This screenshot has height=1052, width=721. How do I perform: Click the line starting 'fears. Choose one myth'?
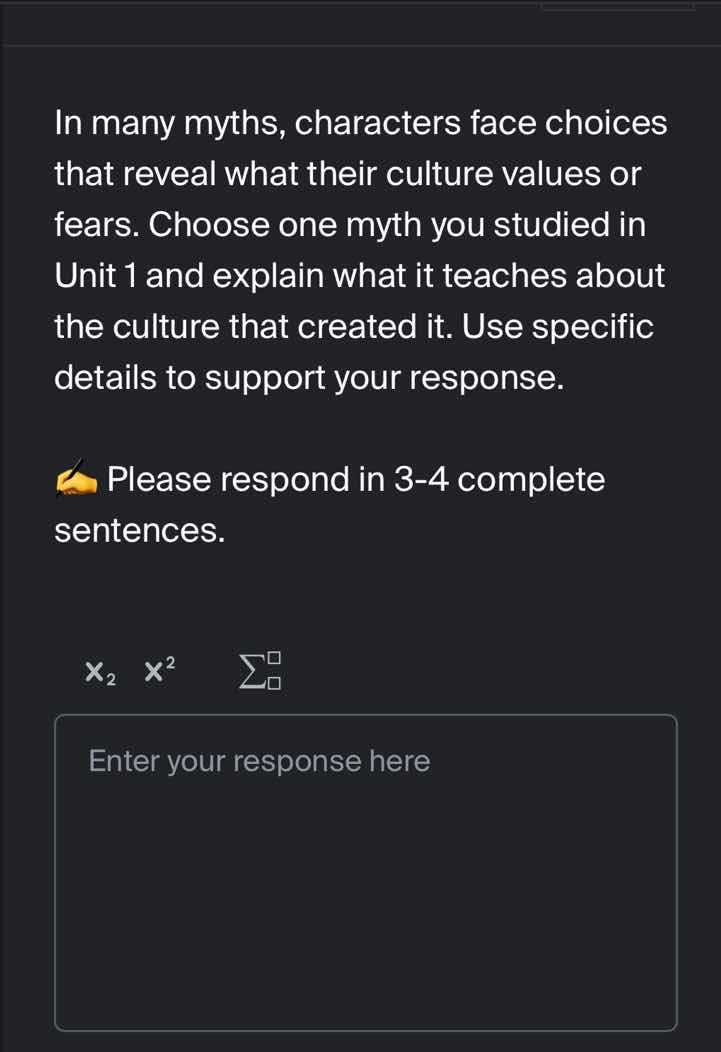coord(350,225)
